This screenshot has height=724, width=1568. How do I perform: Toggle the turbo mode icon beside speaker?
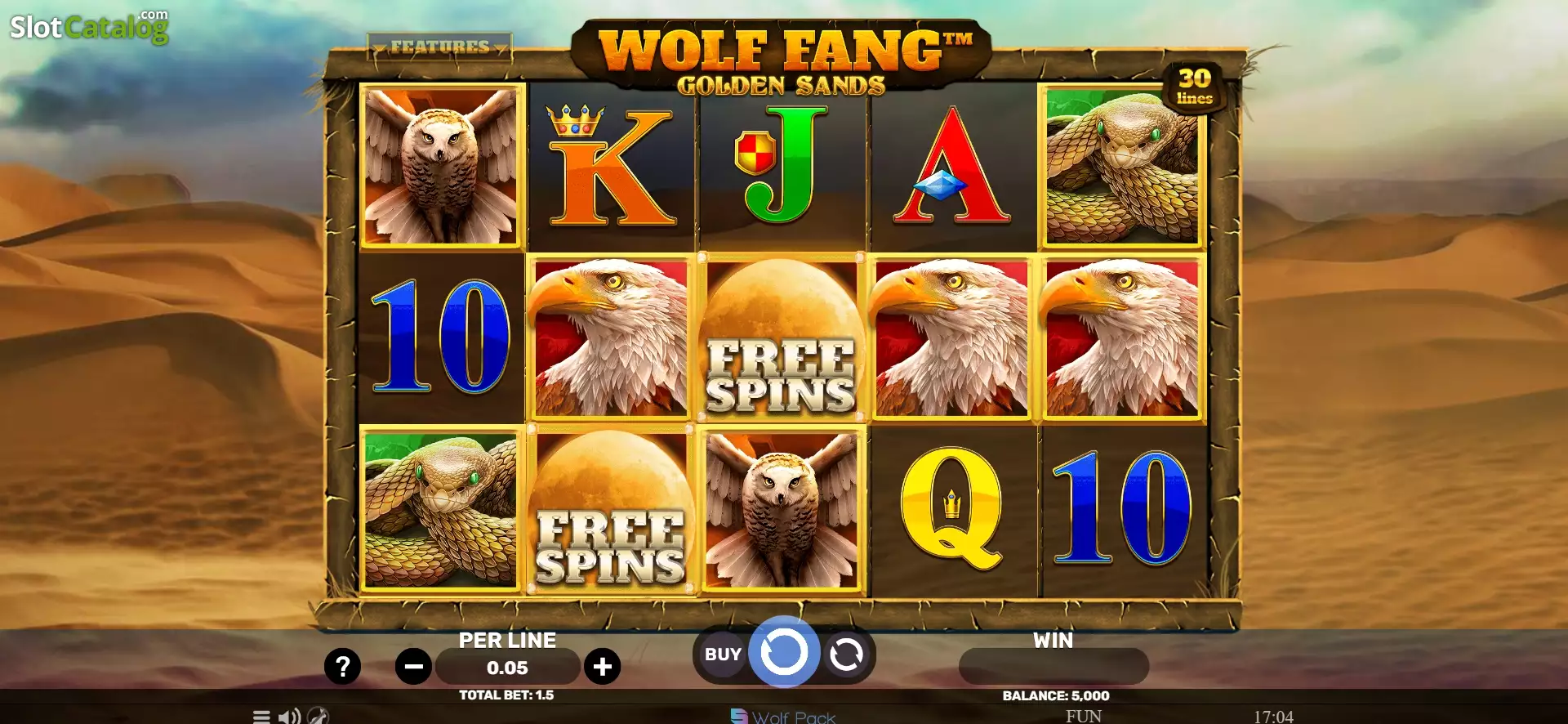(318, 716)
